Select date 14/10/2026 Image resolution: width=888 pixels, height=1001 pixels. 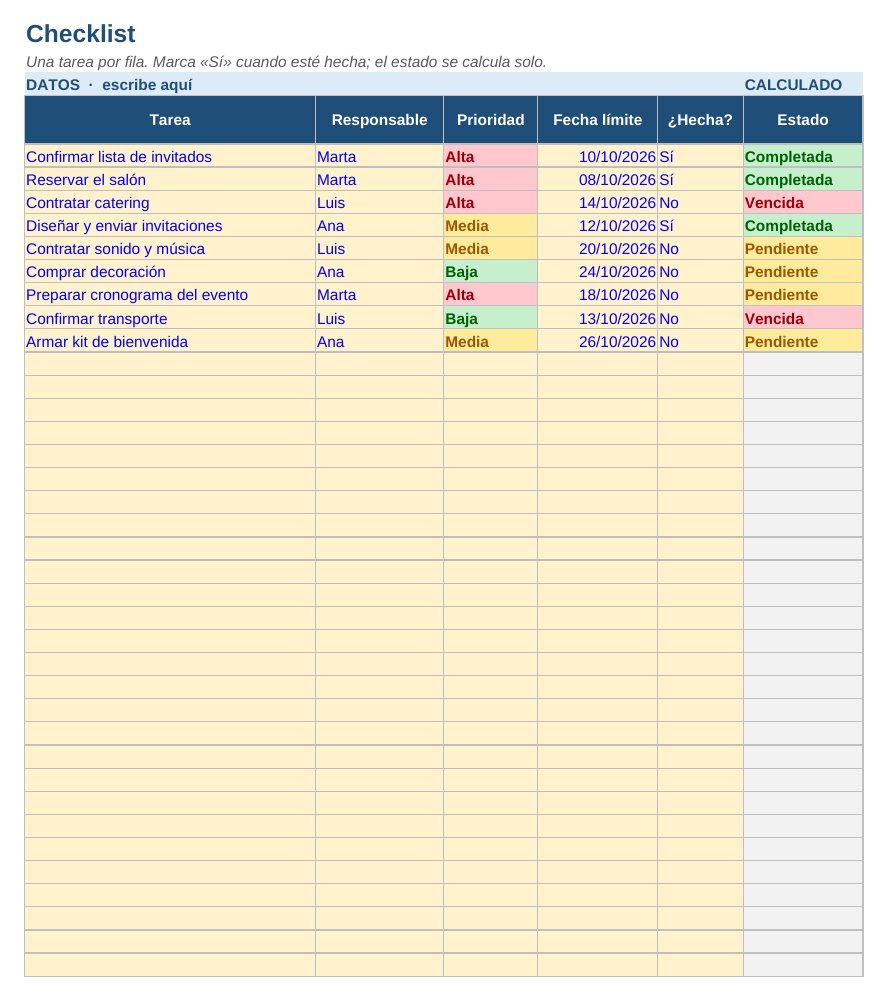click(x=598, y=202)
